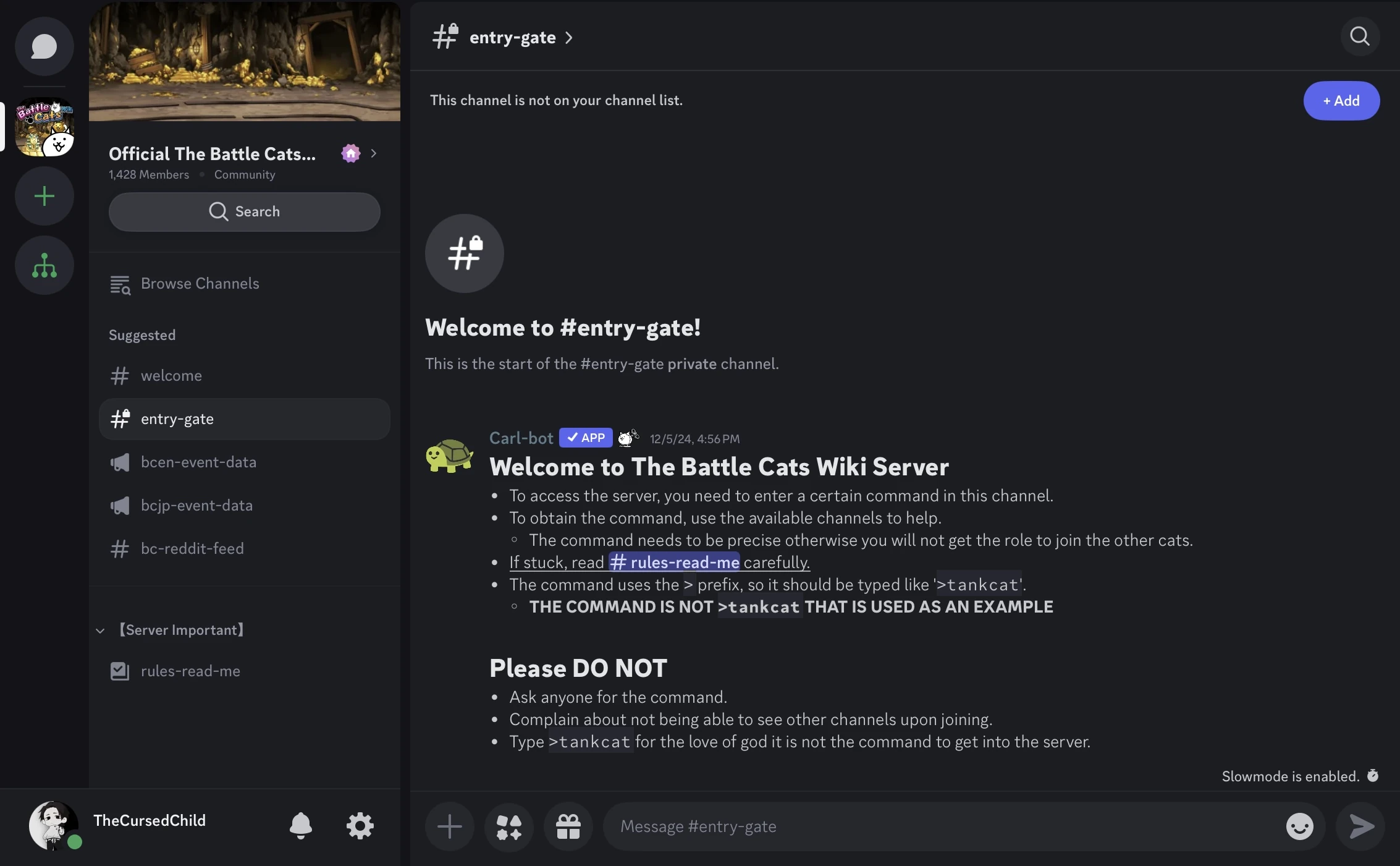This screenshot has width=1400, height=866.
Task: Open the search magnifier in channel header
Action: click(1360, 36)
